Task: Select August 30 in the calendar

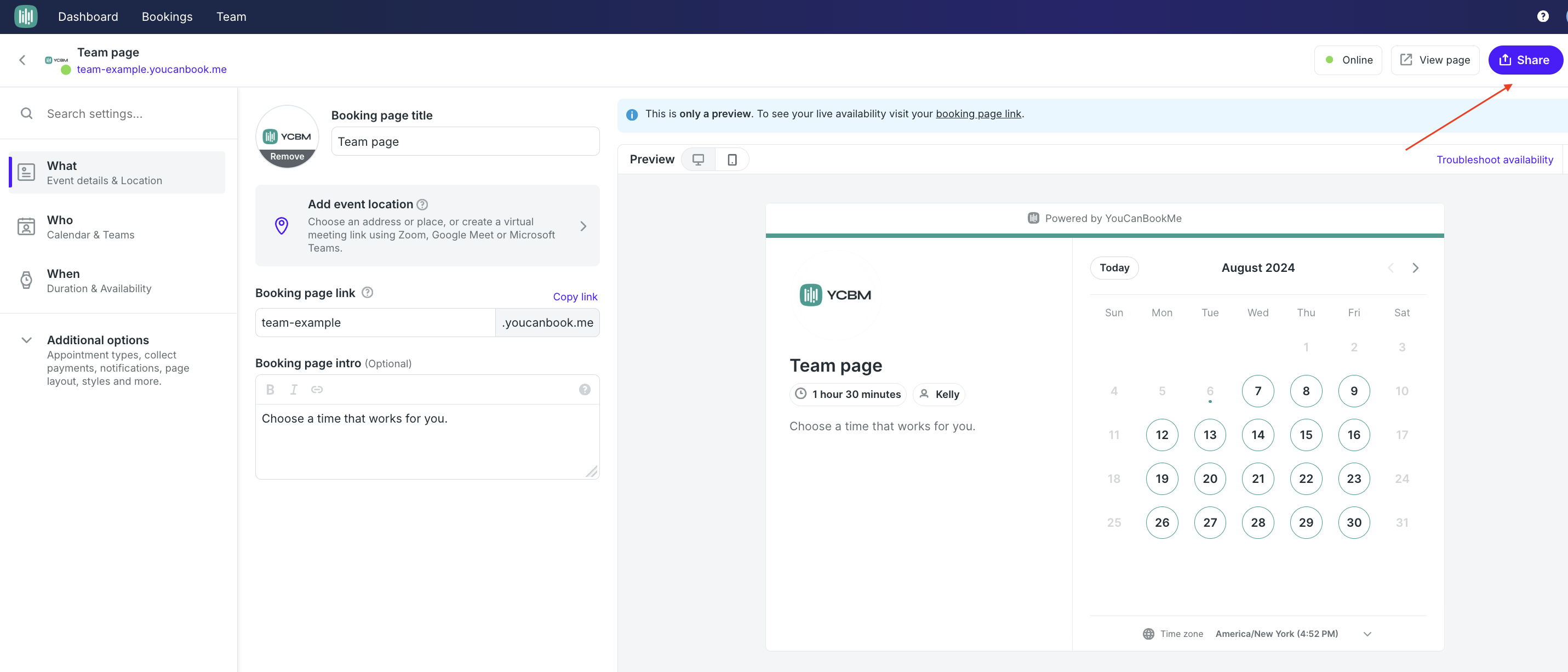Action: point(1354,523)
